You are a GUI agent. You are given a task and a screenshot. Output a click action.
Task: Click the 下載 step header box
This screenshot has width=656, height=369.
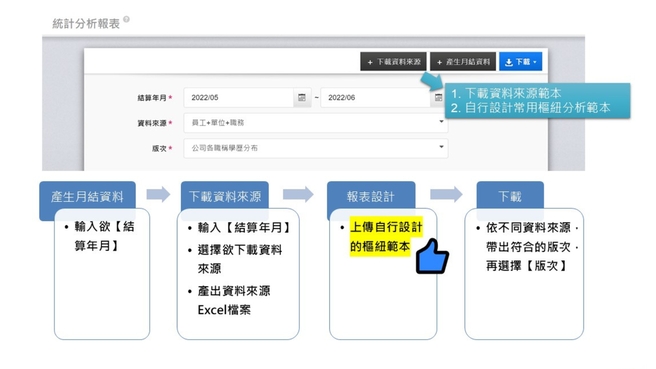click(510, 196)
